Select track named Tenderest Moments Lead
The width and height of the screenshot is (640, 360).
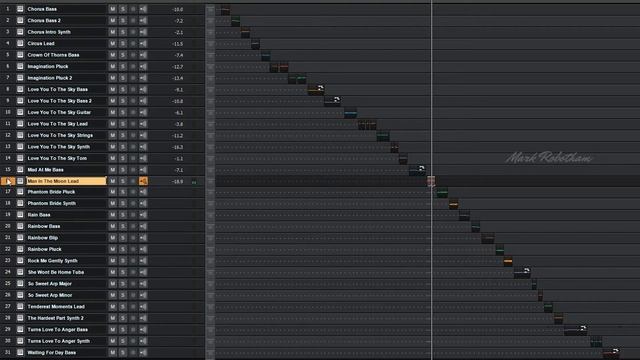tap(56, 307)
